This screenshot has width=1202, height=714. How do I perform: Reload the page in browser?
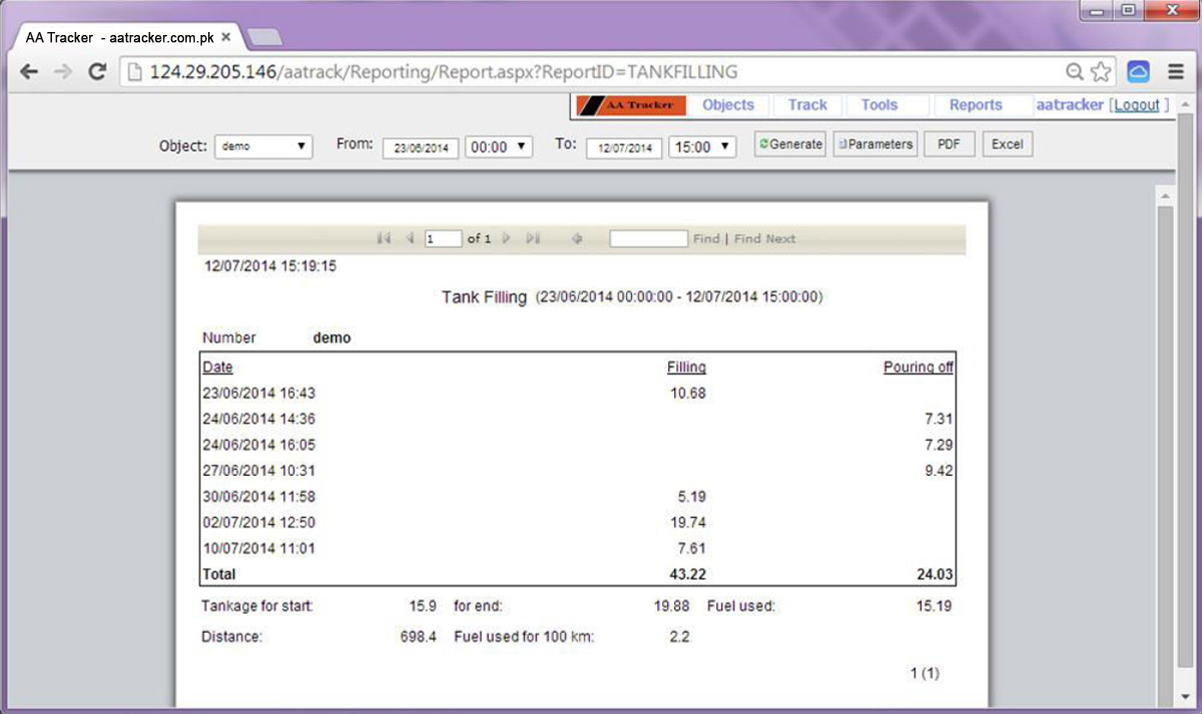[x=97, y=72]
